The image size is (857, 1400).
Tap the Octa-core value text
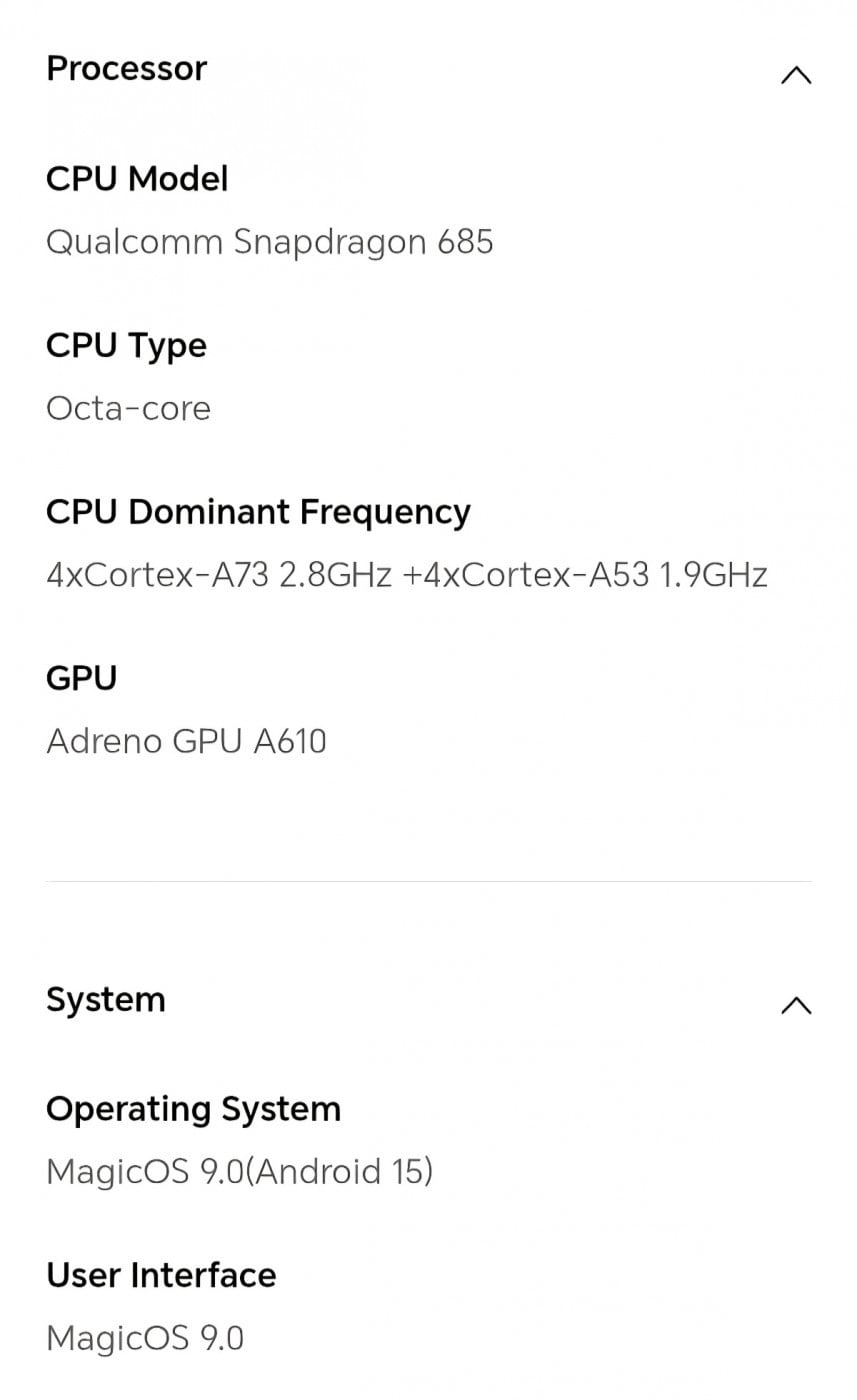128,408
